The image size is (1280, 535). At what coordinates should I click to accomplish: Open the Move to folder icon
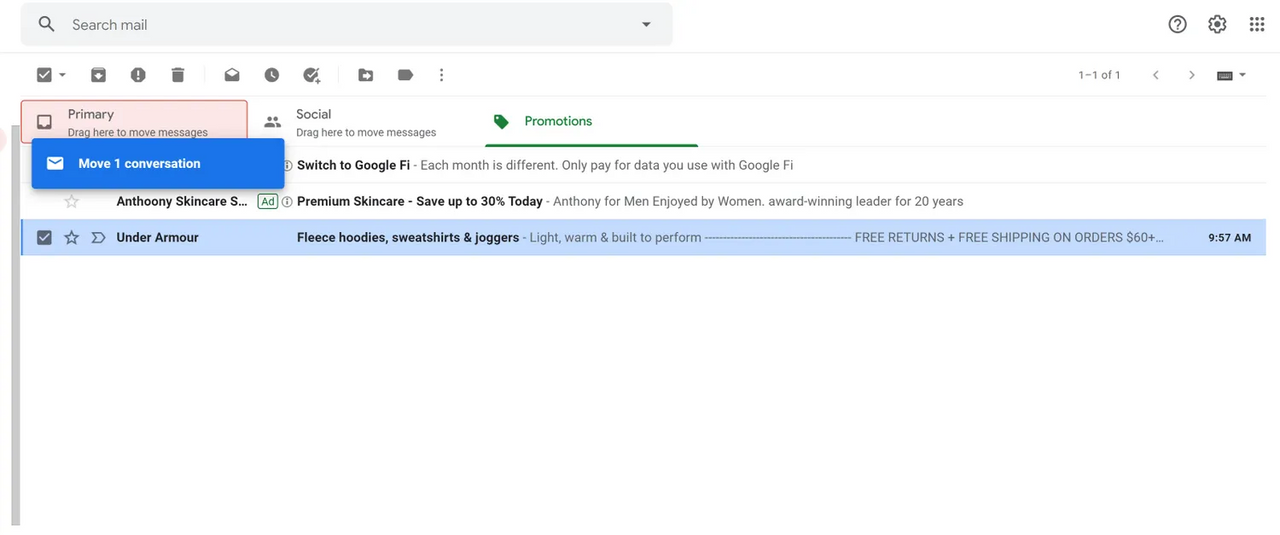point(366,75)
